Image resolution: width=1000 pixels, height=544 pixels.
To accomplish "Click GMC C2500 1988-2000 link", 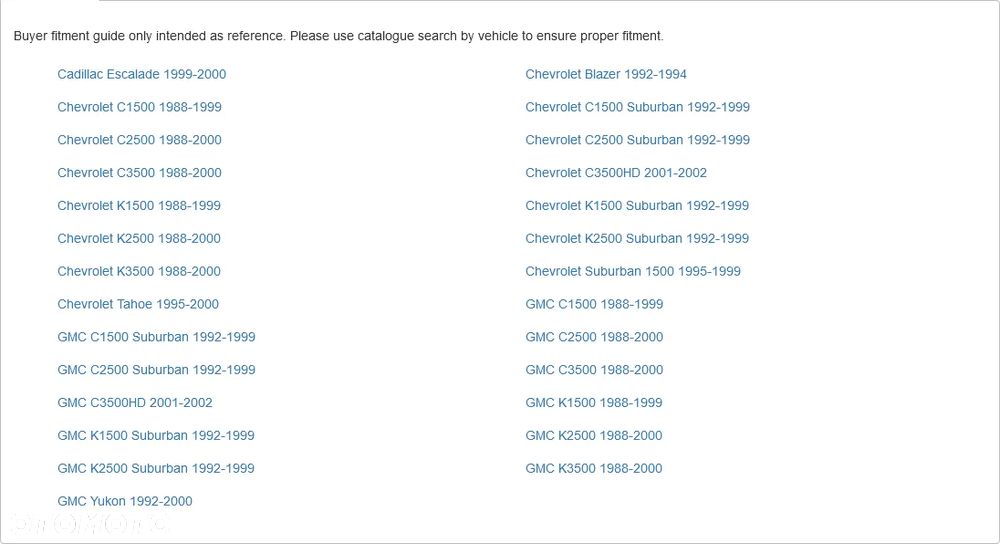I will pos(594,337).
